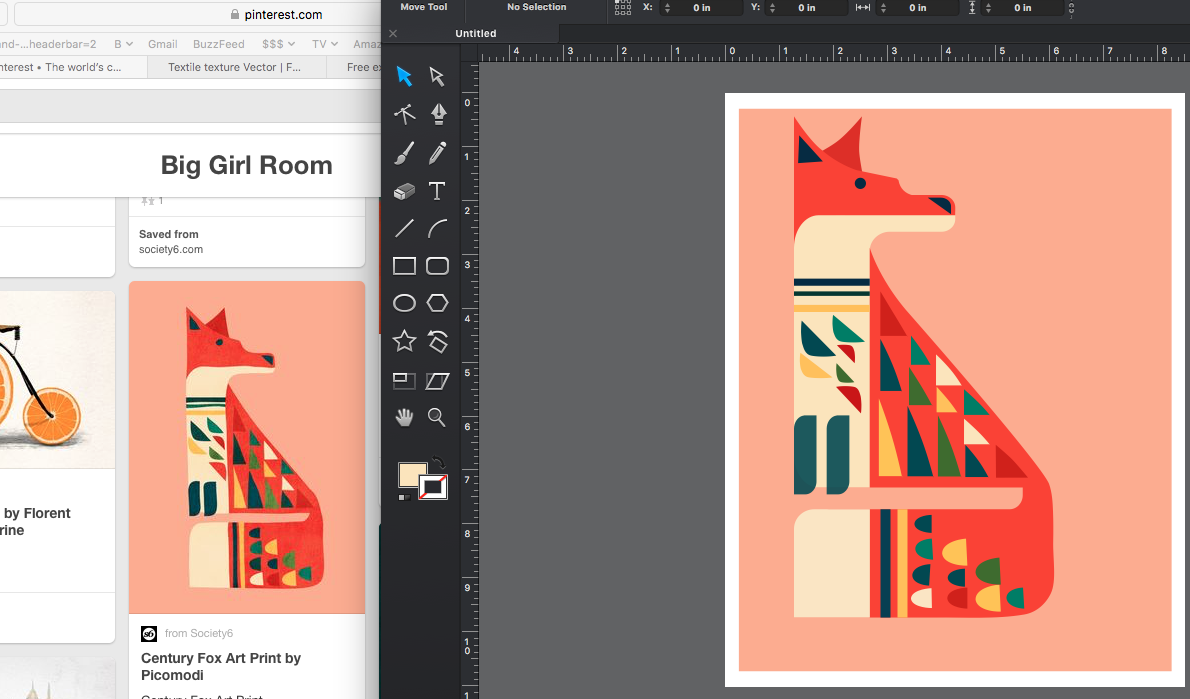The image size is (1190, 699).
Task: Pick the Eraser tool
Action: coord(404,191)
